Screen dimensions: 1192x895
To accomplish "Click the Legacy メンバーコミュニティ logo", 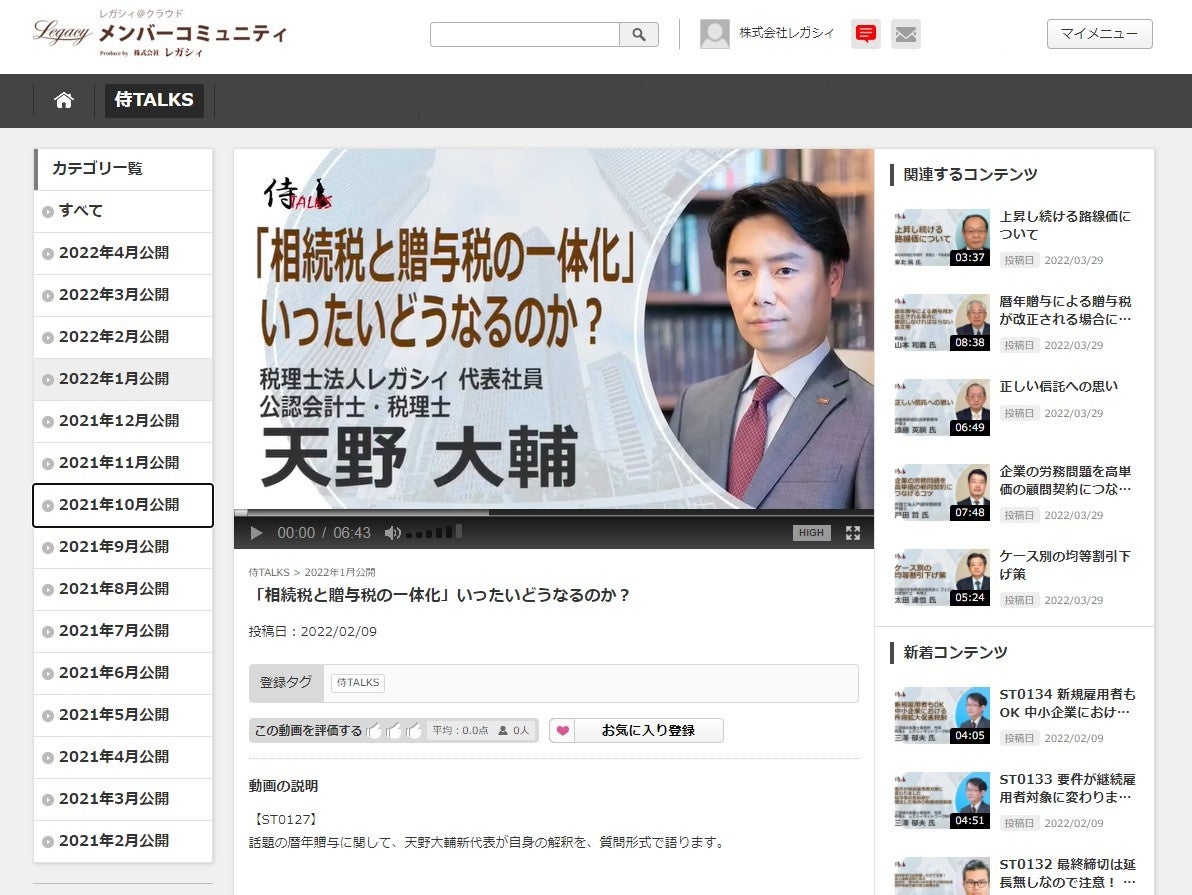I will 160,35.
